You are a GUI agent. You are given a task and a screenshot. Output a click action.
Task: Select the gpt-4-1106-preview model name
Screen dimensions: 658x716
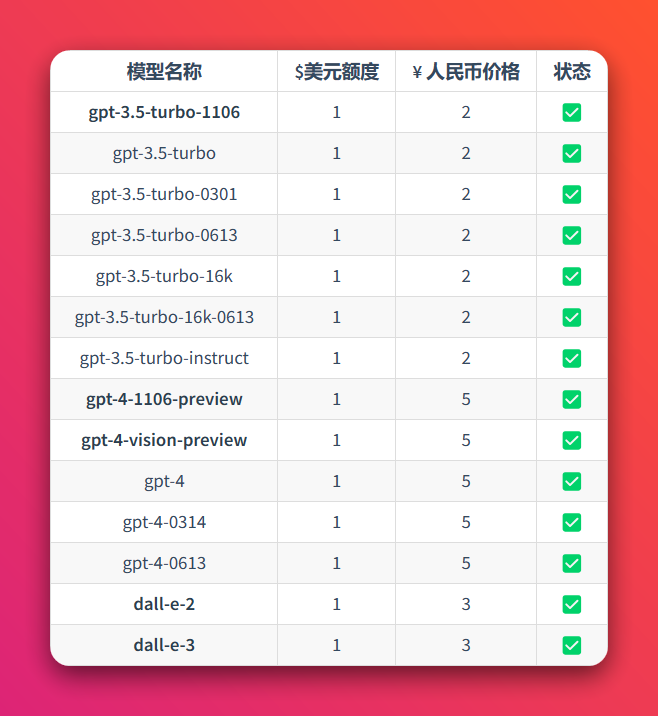(164, 400)
